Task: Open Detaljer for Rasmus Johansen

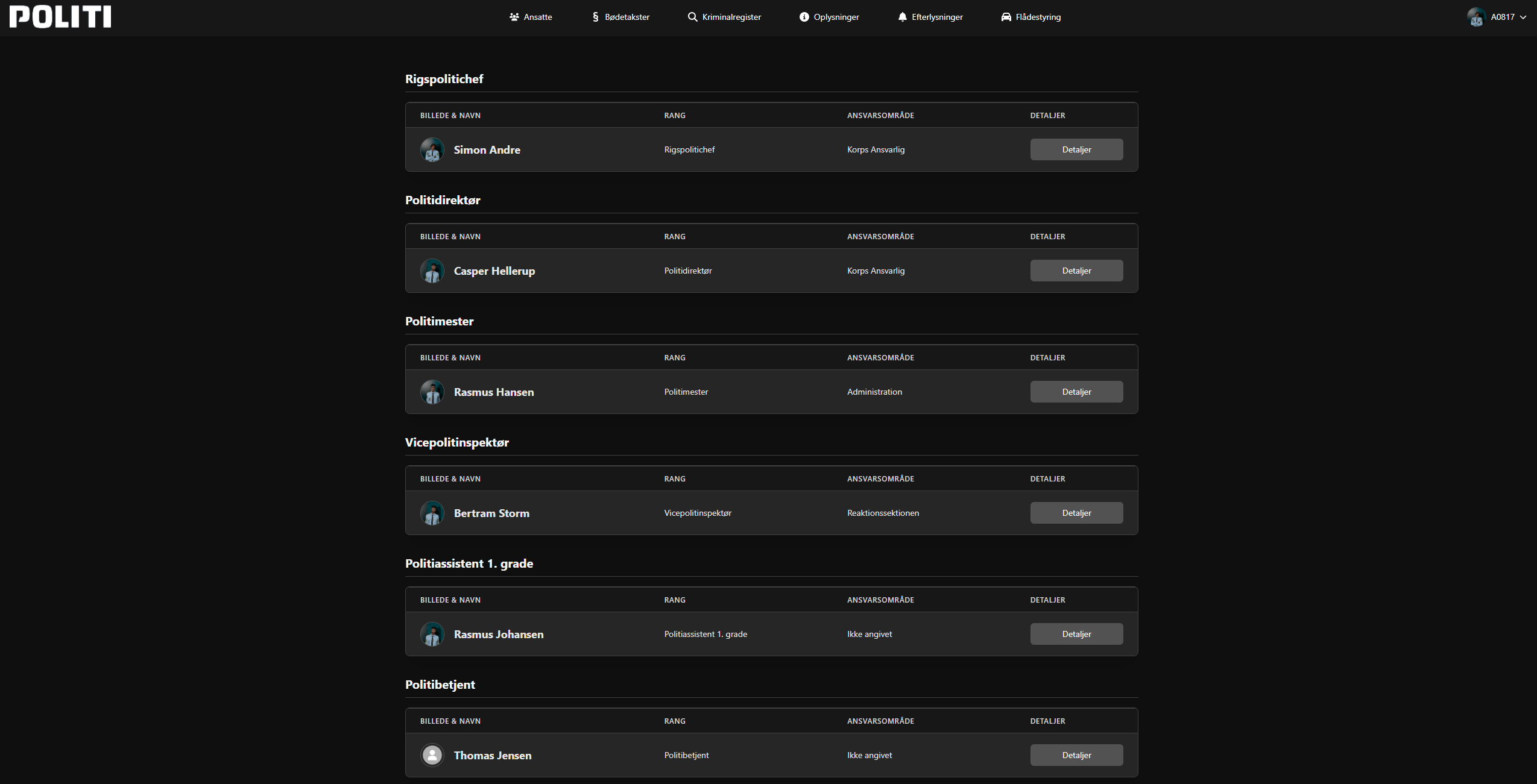Action: [1076, 634]
